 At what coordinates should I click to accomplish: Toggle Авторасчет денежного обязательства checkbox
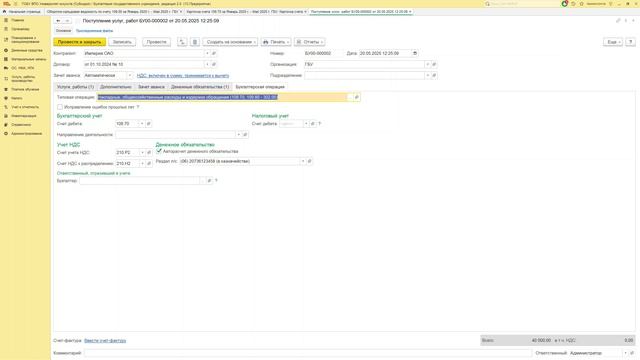click(x=159, y=151)
